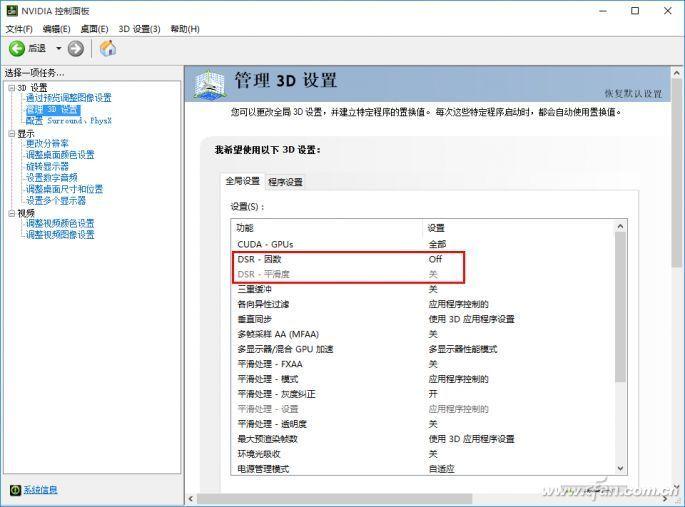Click the Home icon in toolbar
Screen dimensions: 685x507
point(108,48)
